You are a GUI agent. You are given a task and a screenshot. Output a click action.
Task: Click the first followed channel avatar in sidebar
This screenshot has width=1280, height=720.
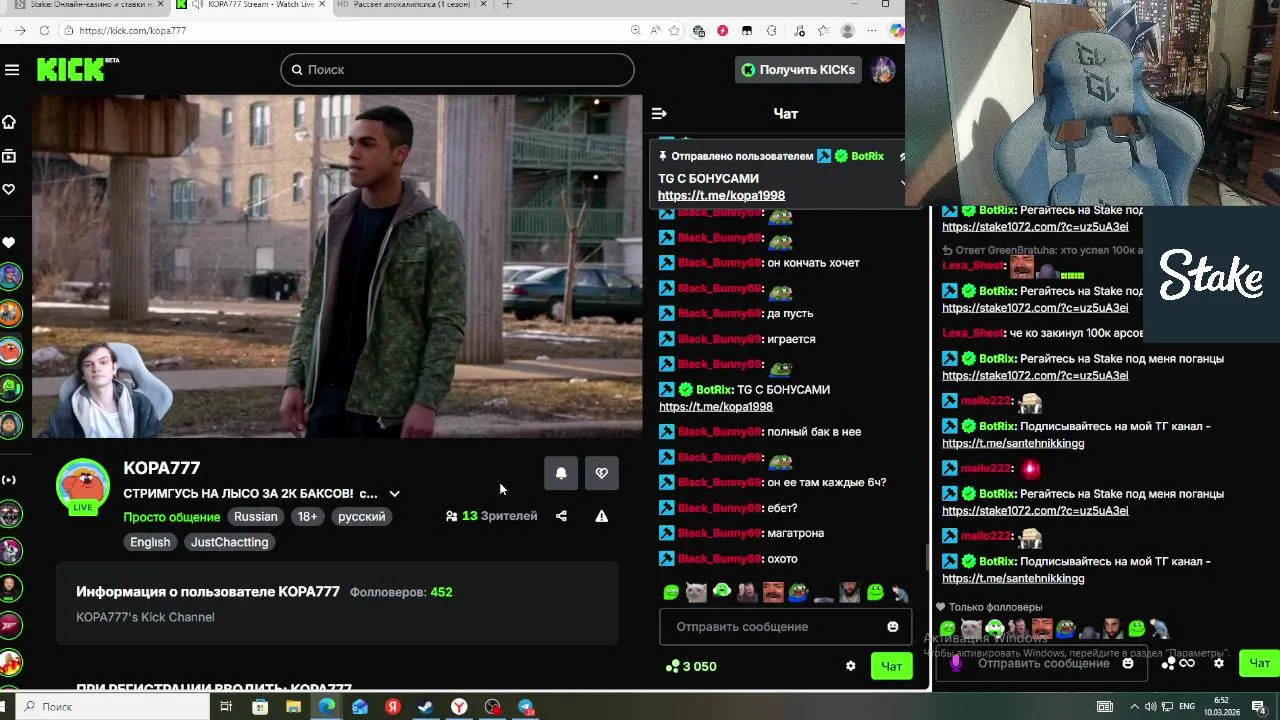pyautogui.click(x=9, y=276)
